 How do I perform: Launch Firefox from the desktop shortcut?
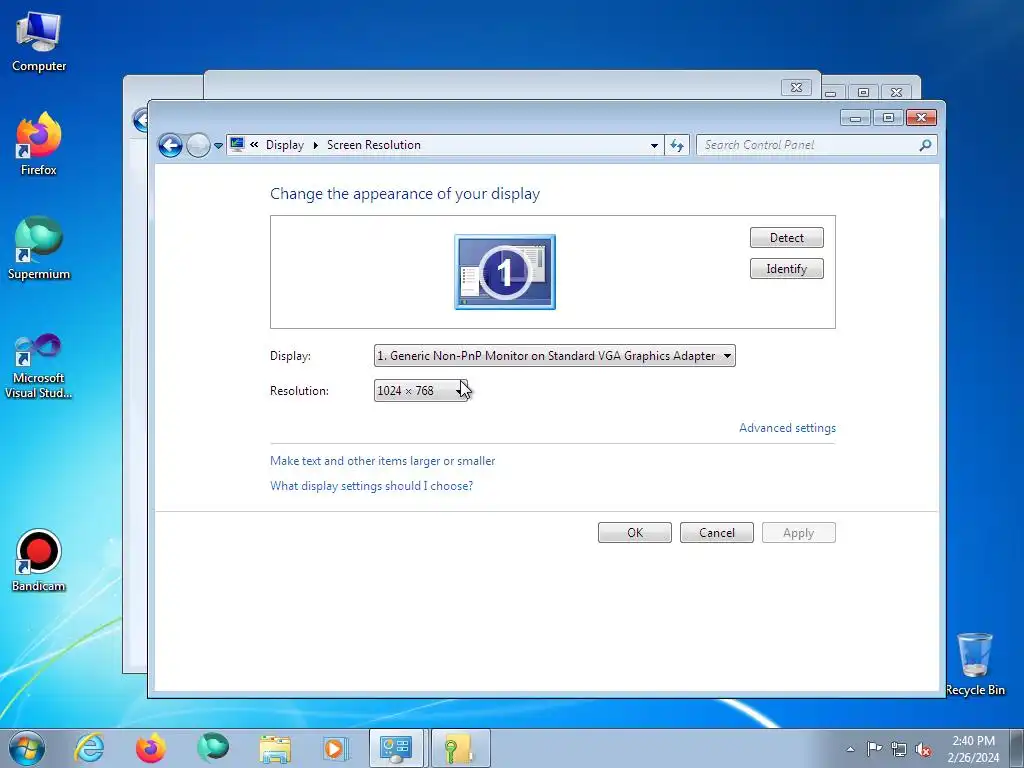pyautogui.click(x=39, y=144)
